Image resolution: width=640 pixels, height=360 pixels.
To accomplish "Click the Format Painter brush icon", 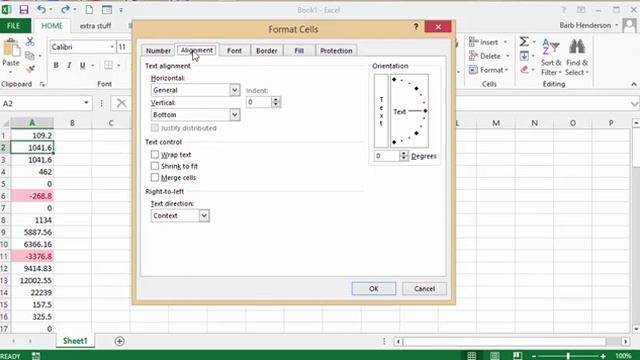I will [30, 69].
